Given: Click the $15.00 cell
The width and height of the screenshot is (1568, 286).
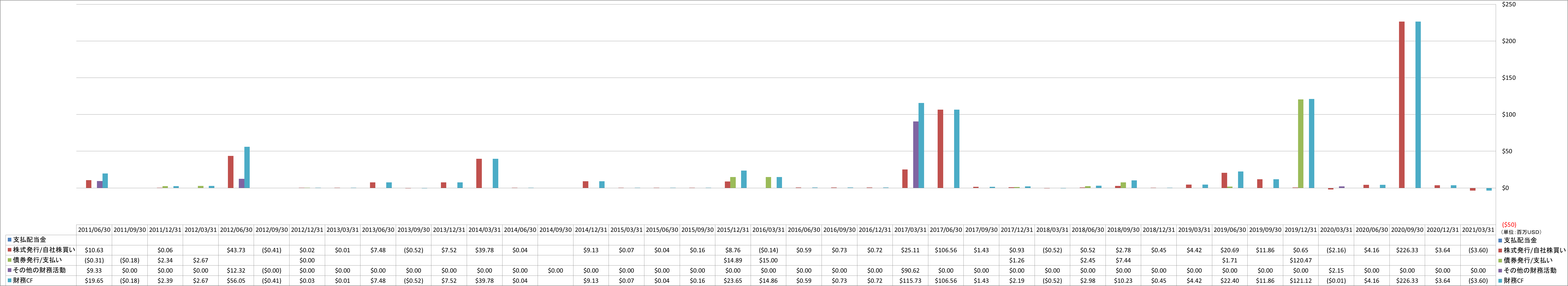Looking at the screenshot, I should (x=768, y=260).
